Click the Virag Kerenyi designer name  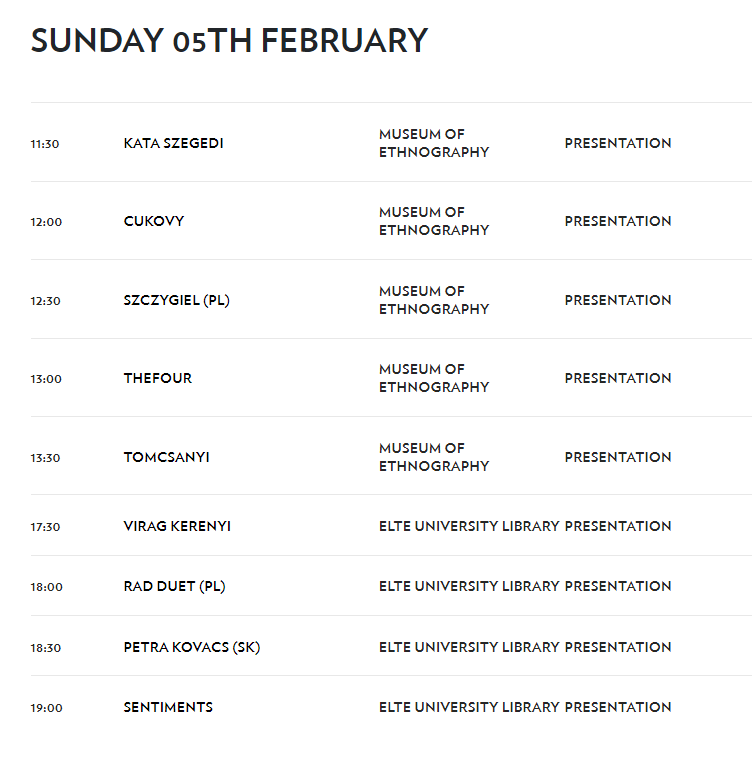pyautogui.click(x=177, y=526)
